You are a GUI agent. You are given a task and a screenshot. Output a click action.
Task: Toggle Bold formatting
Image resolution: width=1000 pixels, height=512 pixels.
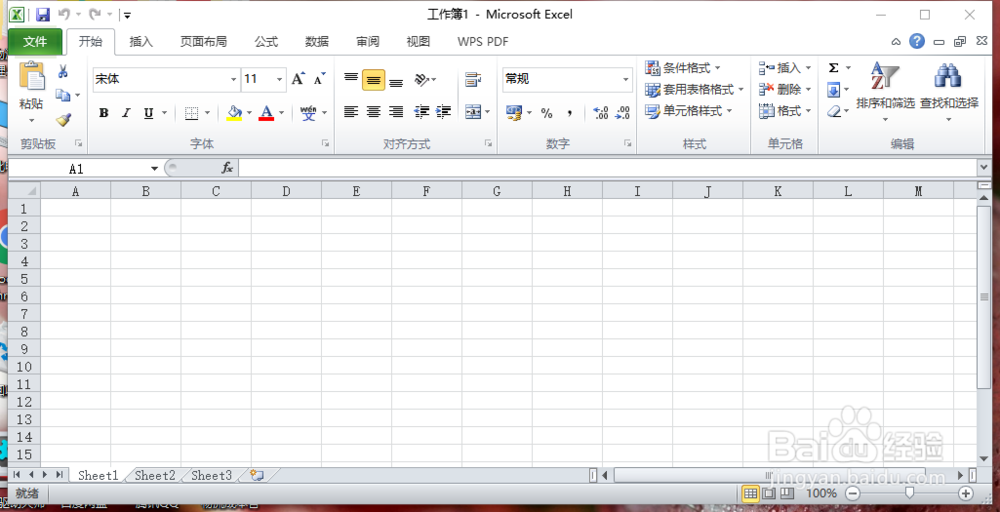[x=104, y=113]
